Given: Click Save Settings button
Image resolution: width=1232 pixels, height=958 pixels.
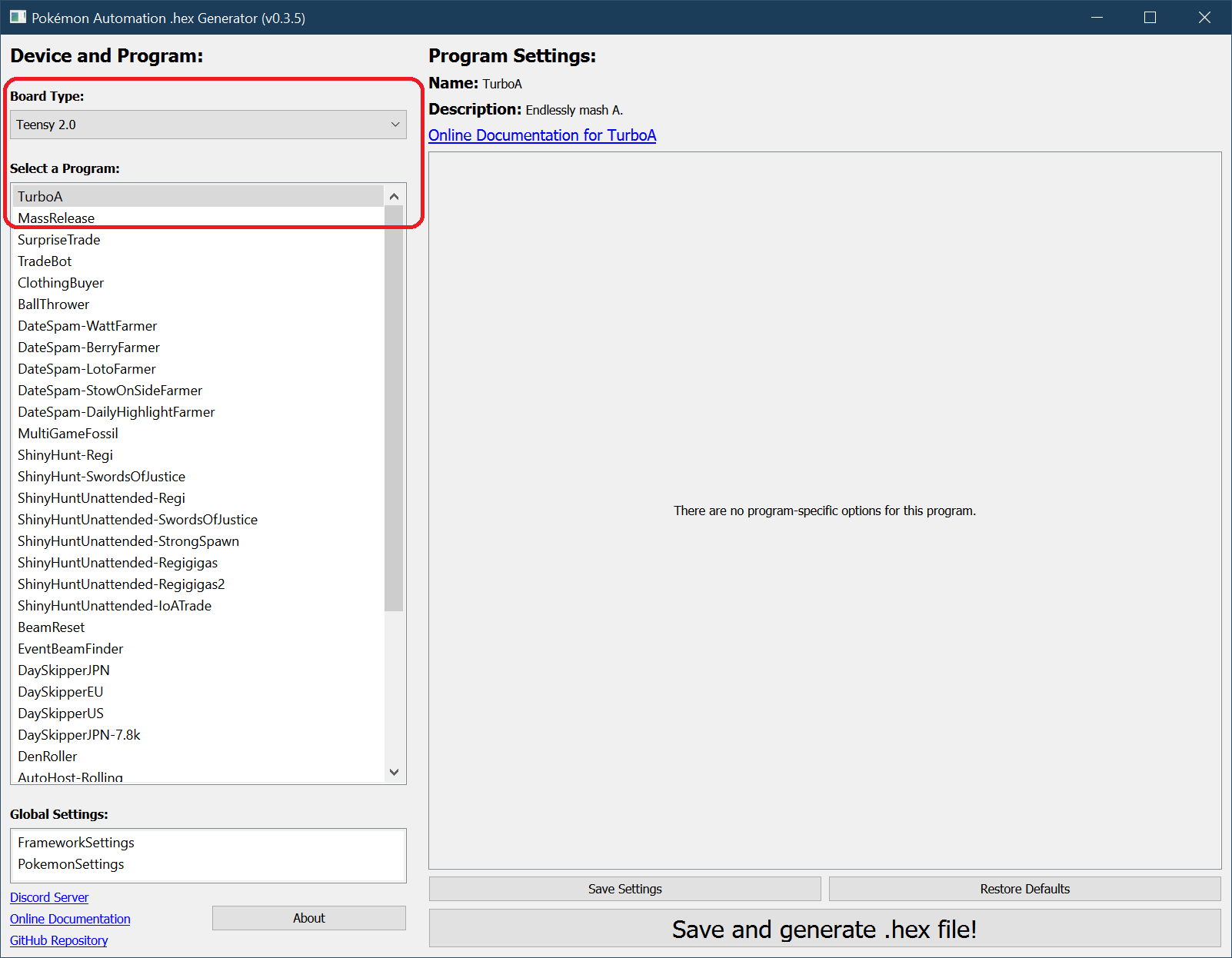Looking at the screenshot, I should 624,889.
